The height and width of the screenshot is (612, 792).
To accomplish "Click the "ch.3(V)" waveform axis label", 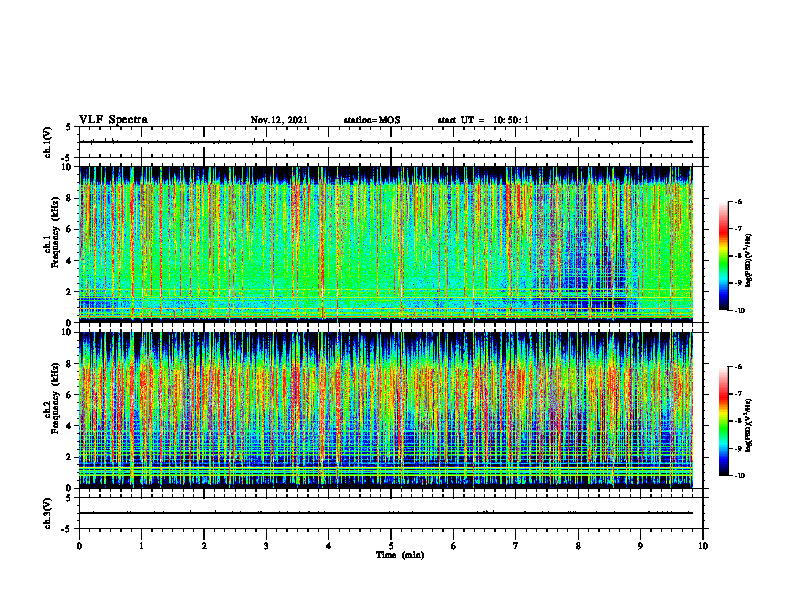I will pyautogui.click(x=47, y=513).
